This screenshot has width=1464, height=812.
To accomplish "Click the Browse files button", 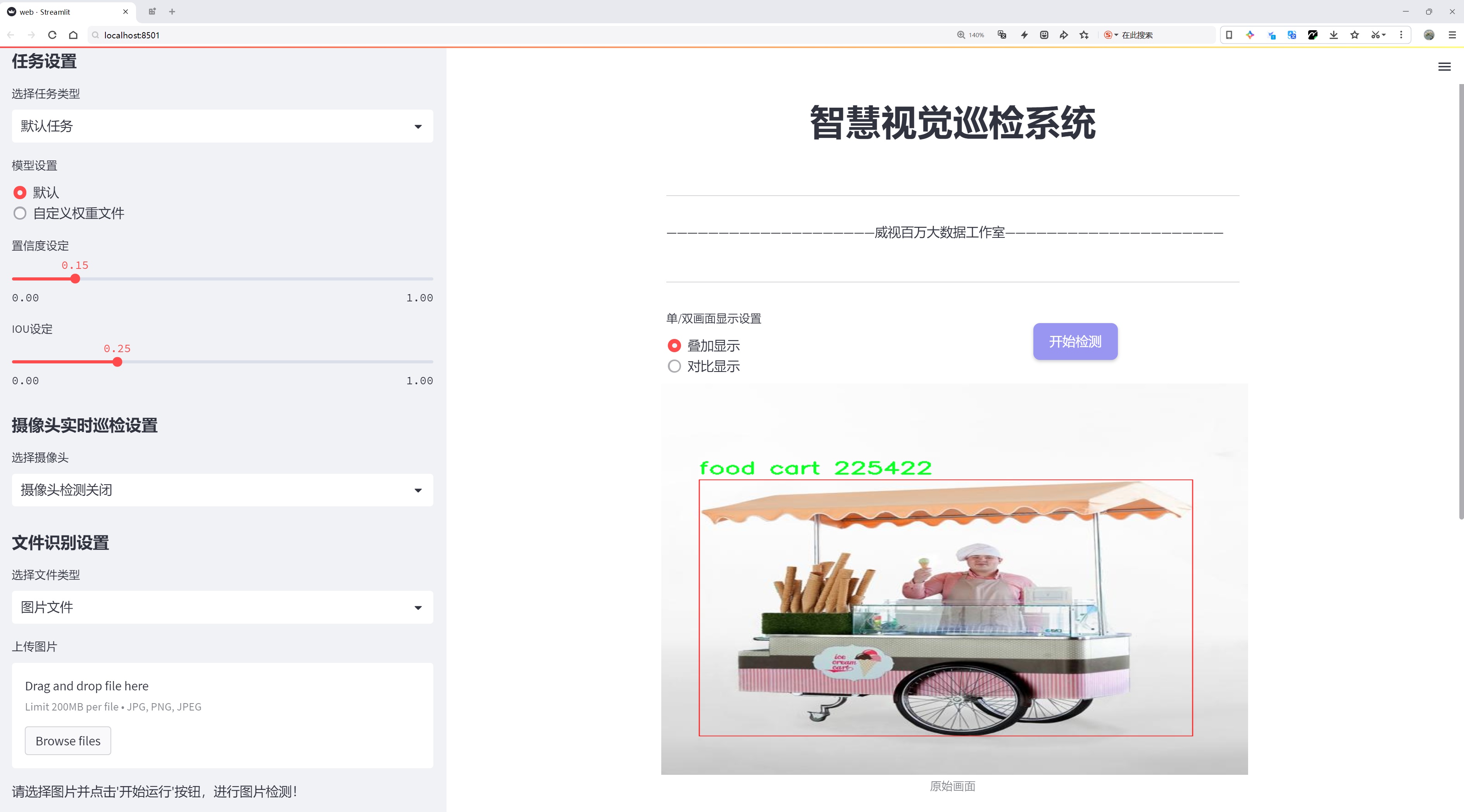I will point(67,741).
